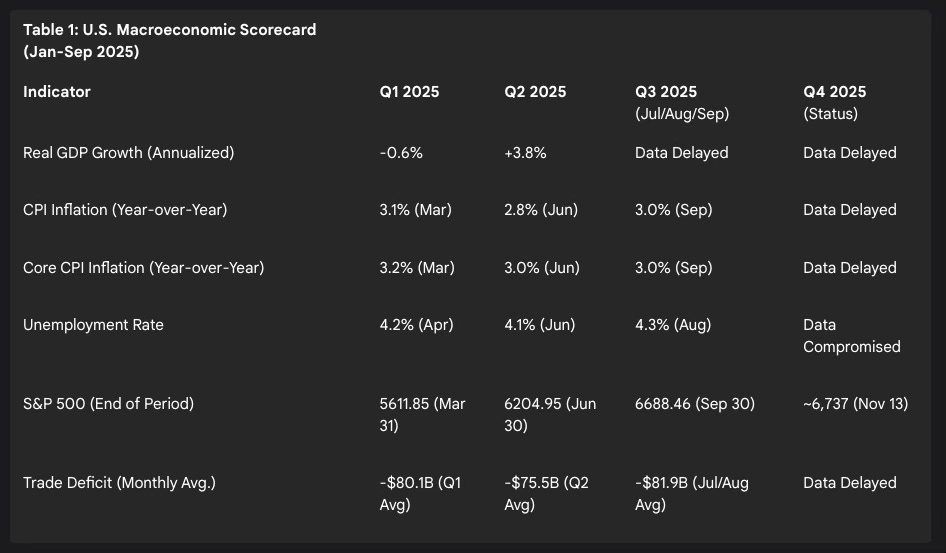The width and height of the screenshot is (946, 553).
Task: Select the 'Real GDP Growth (Annualized)' row label
Action: 128,153
